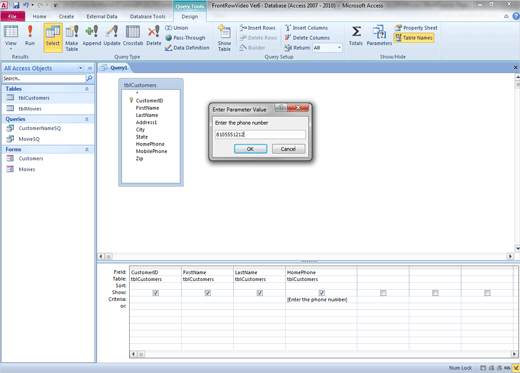Choose the Append query type
This screenshot has width=520, height=373.
click(x=92, y=35)
